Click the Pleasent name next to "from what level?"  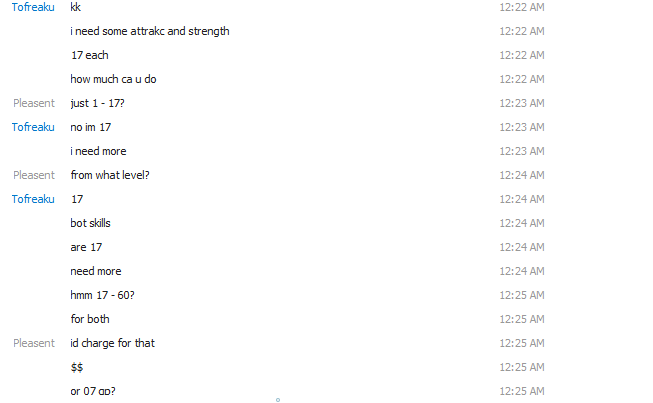tap(34, 175)
